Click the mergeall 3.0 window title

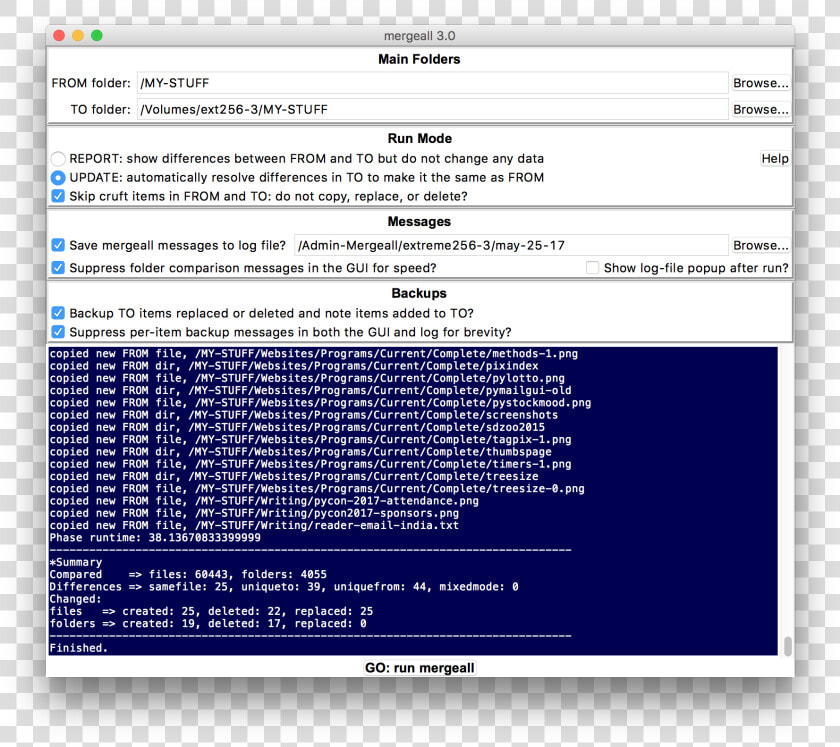pyautogui.click(x=419, y=36)
